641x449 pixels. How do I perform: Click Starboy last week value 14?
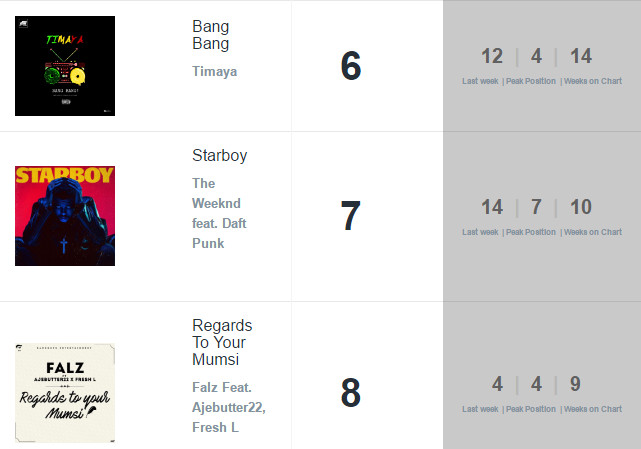click(492, 207)
